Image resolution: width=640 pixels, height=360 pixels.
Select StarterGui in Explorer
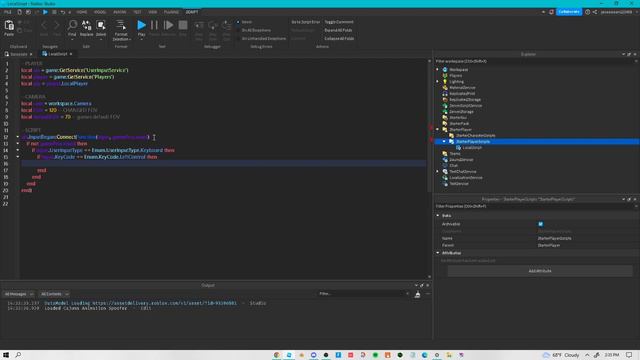pos(458,118)
